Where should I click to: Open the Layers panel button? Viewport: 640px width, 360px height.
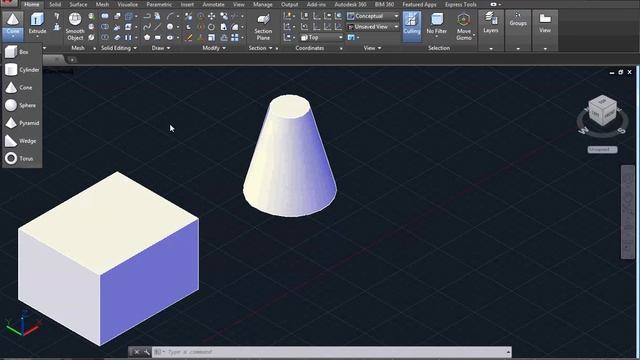tap(491, 23)
